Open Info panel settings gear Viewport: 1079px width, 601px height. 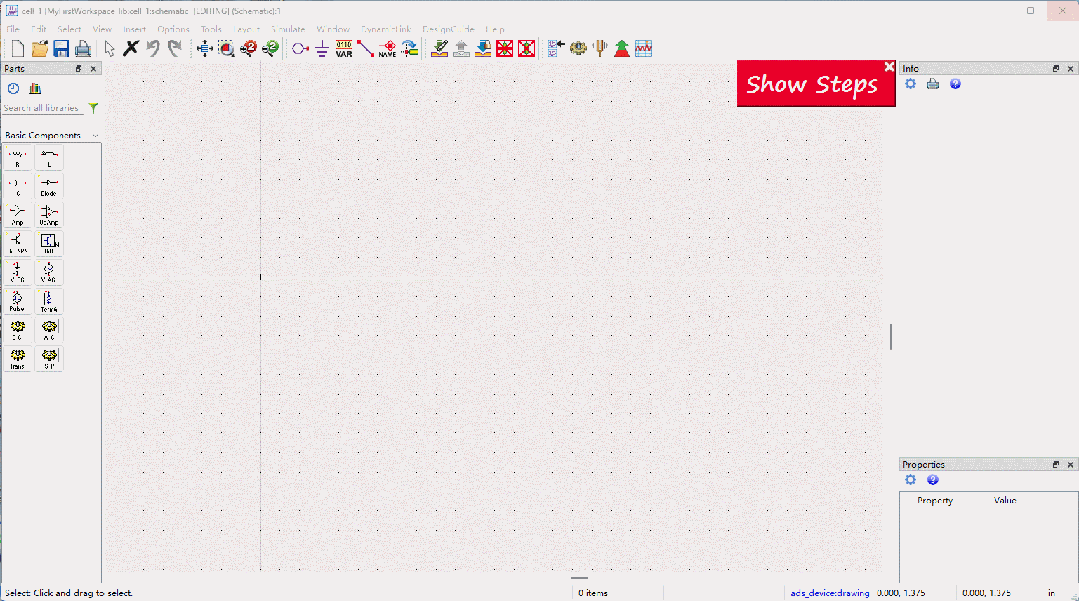point(910,84)
